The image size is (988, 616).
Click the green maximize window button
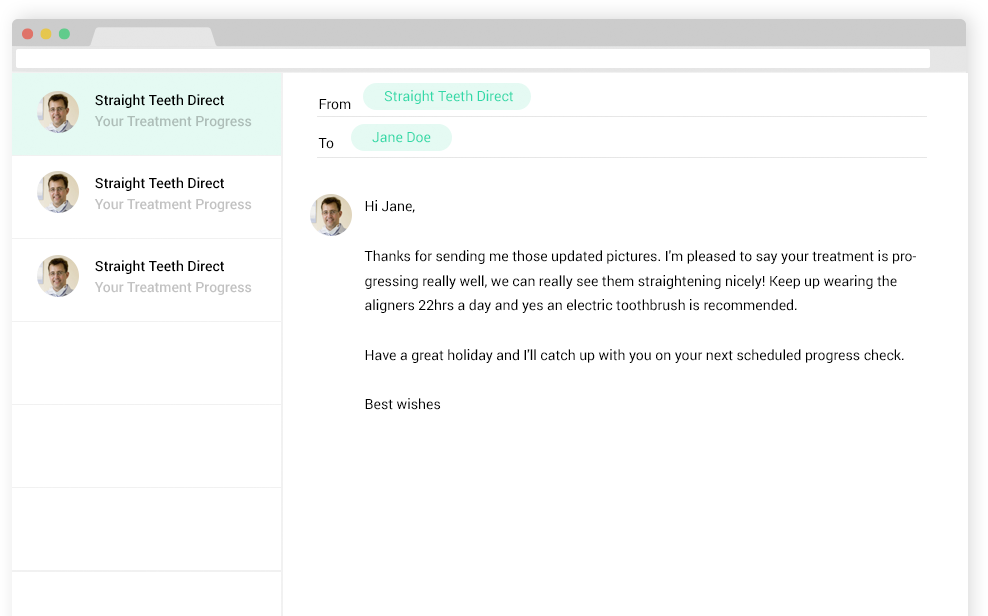coord(64,34)
